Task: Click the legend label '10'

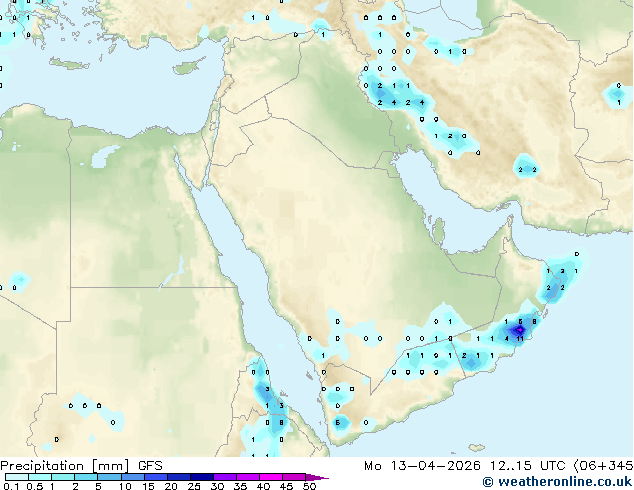Action: click(125, 486)
